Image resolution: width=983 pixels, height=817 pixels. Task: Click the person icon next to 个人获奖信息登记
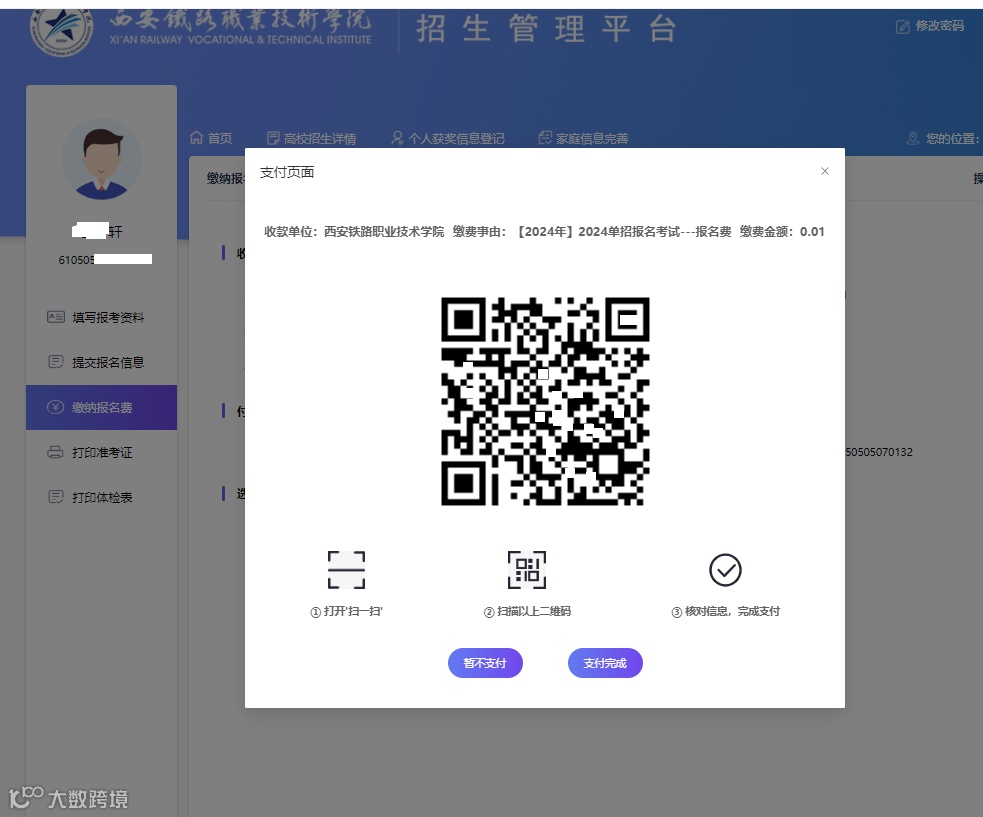coord(397,137)
